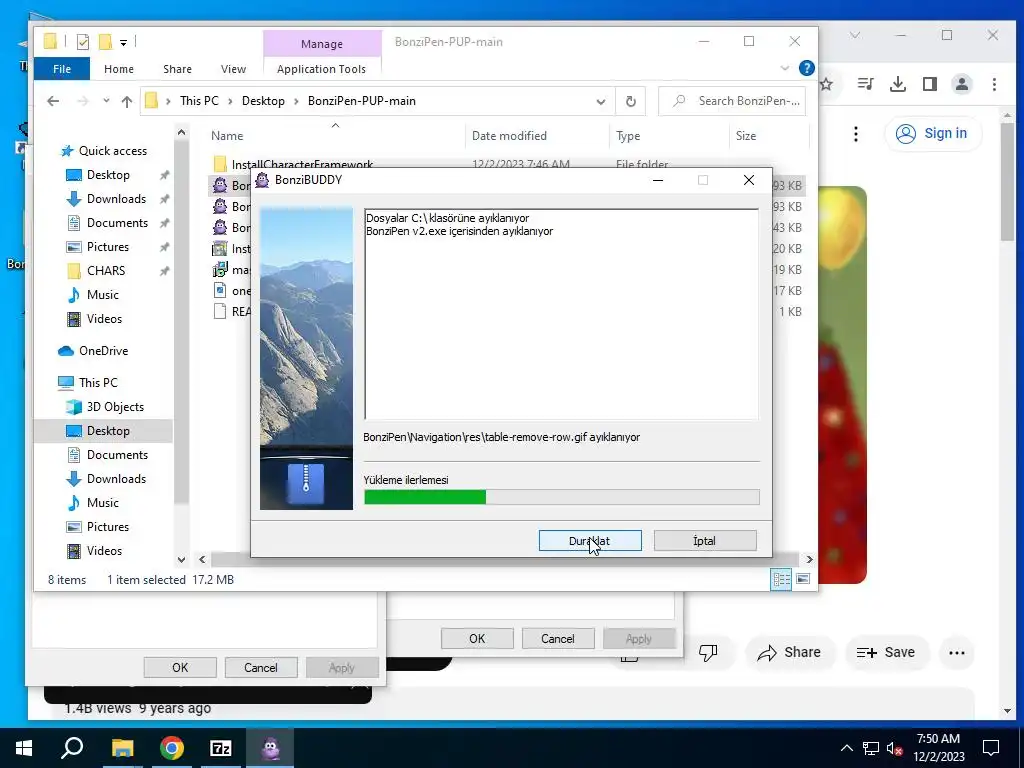Switch to large icons view

click(803, 579)
